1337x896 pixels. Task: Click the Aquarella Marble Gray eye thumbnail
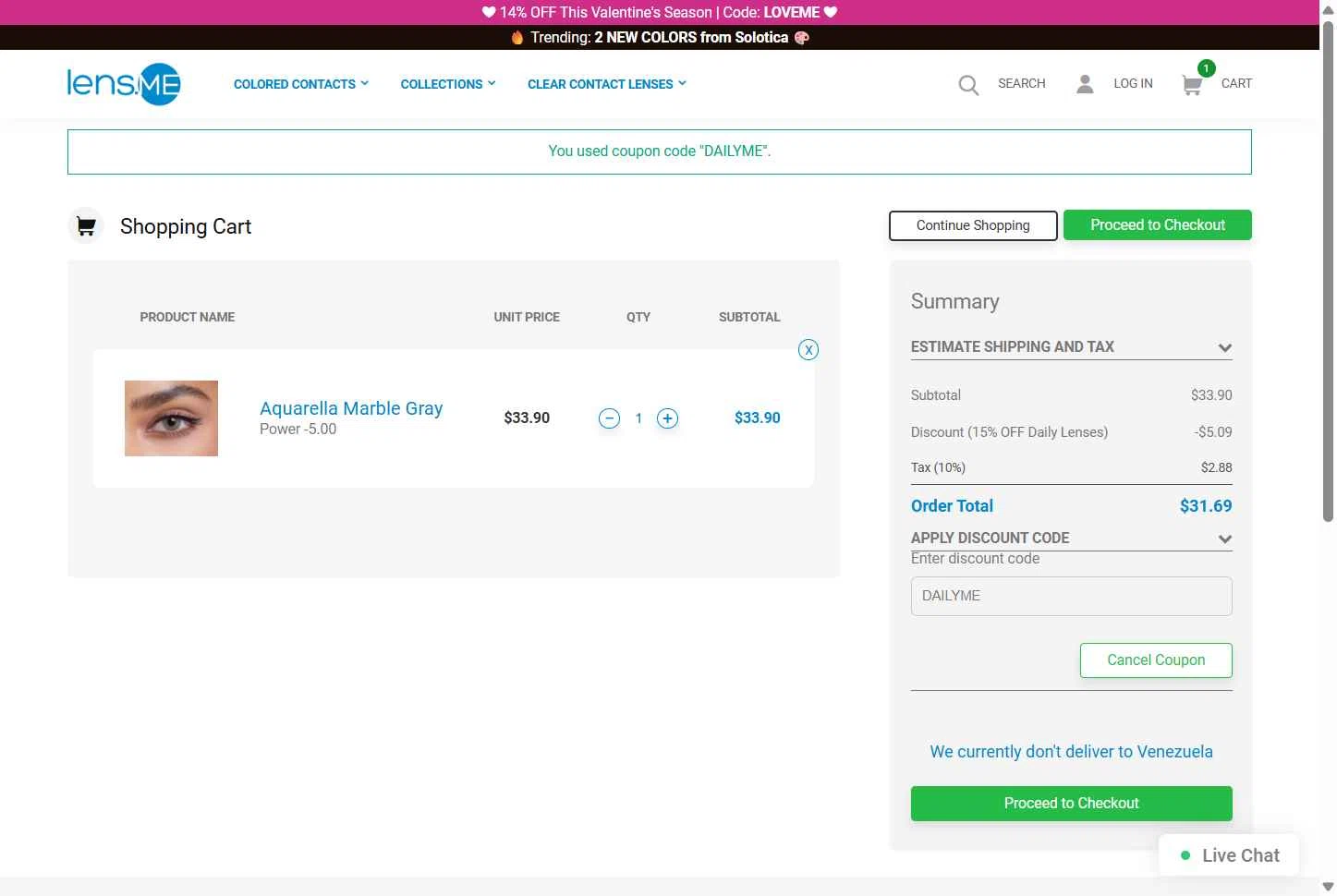172,418
